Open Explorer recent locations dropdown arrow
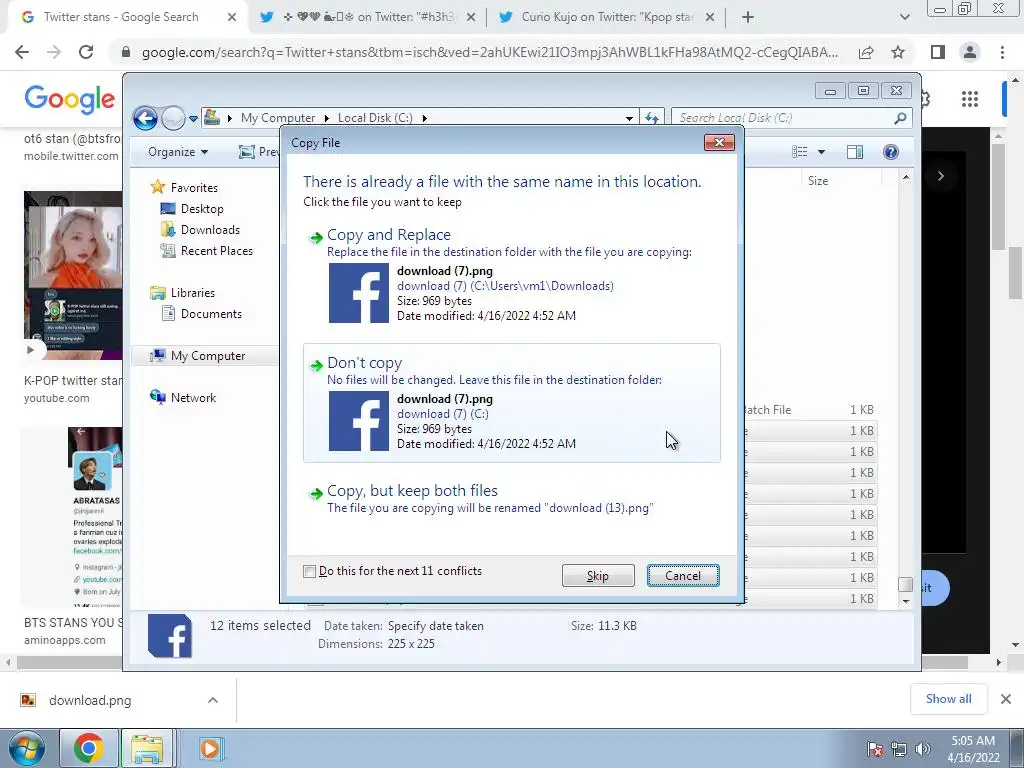The image size is (1024, 768). pos(193,119)
